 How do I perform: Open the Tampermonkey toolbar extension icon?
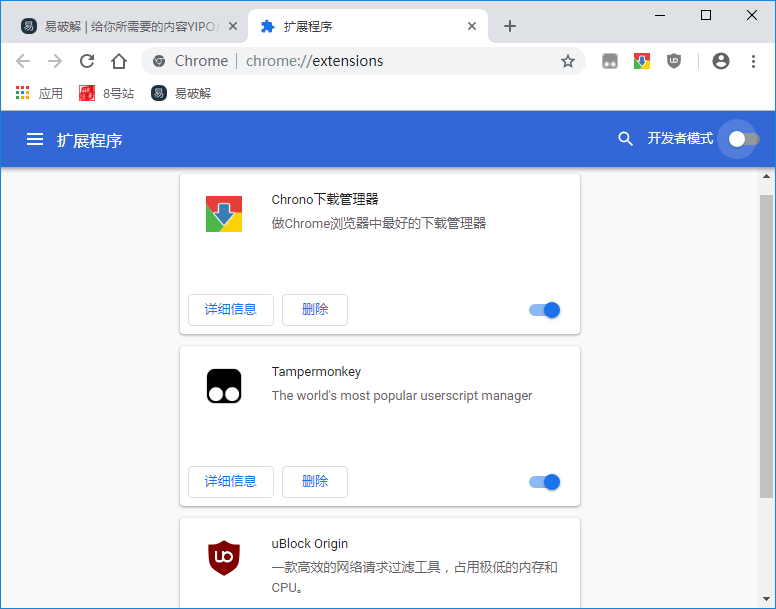[x=610, y=61]
